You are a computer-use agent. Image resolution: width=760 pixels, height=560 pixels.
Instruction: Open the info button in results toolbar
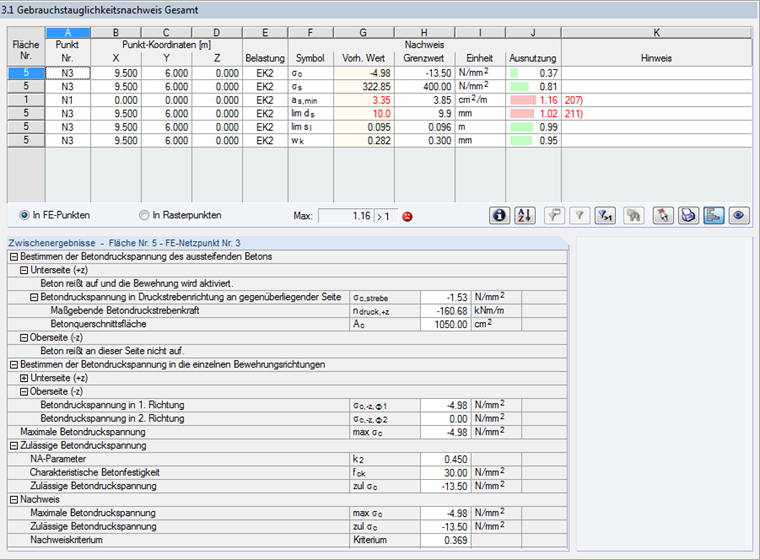(499, 215)
